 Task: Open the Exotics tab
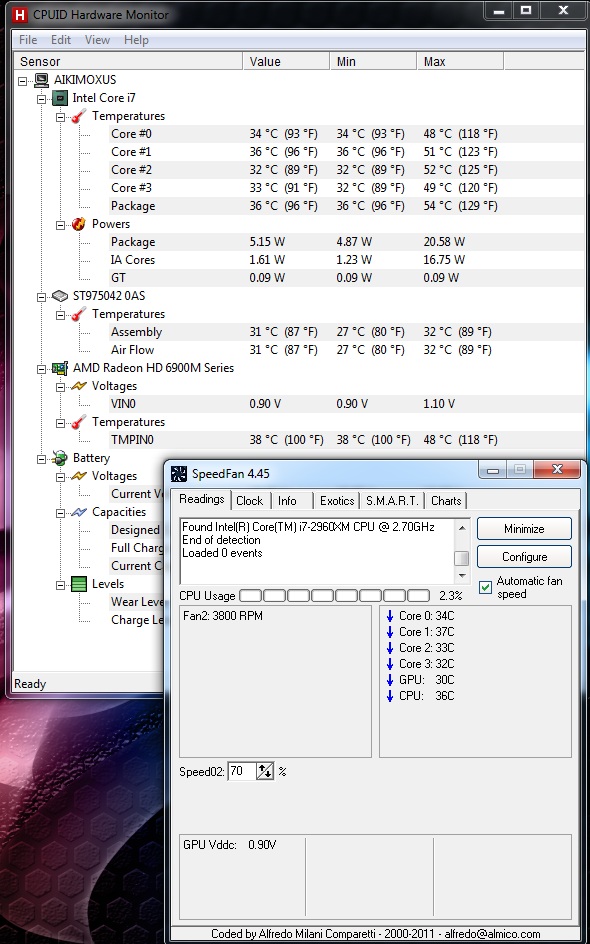coord(337,501)
